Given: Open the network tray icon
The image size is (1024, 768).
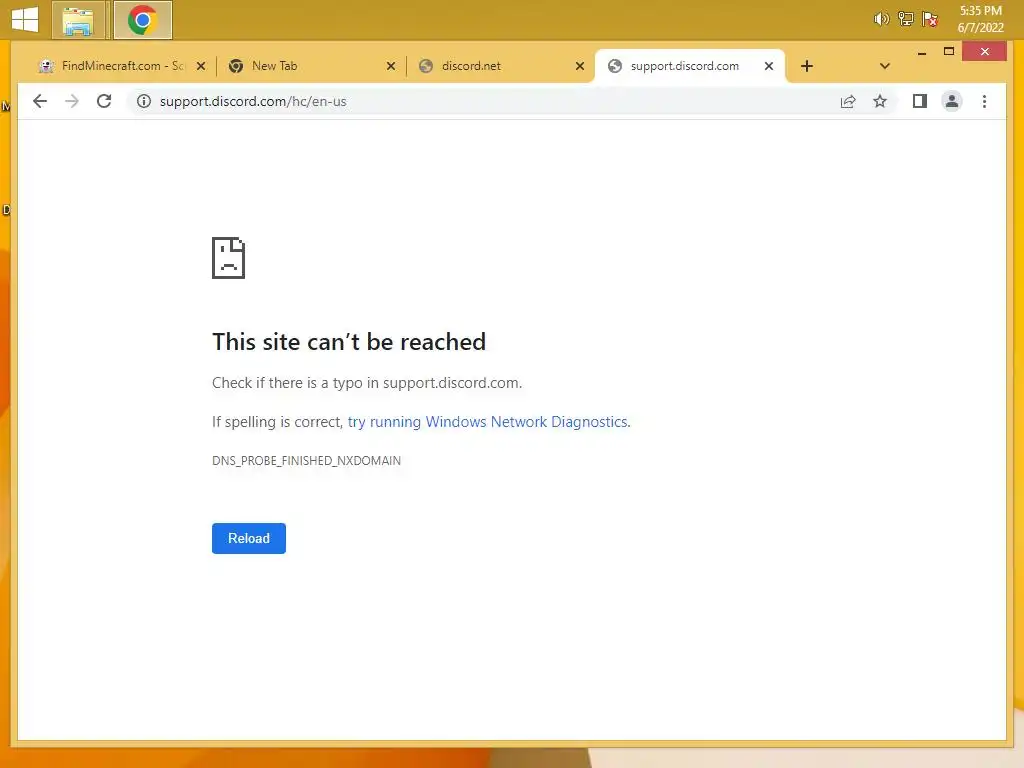Looking at the screenshot, I should pos(905,19).
